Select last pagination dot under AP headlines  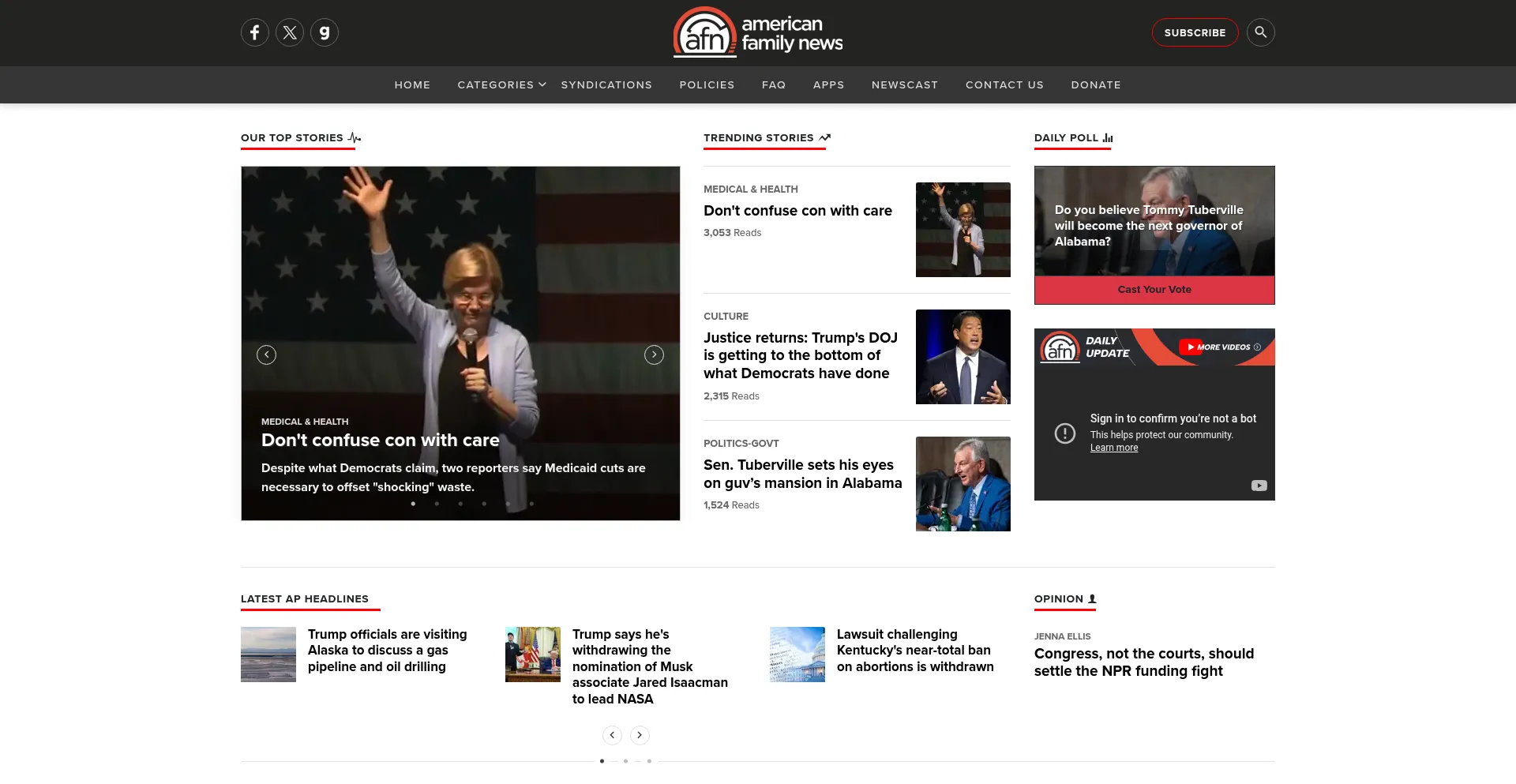649,761
